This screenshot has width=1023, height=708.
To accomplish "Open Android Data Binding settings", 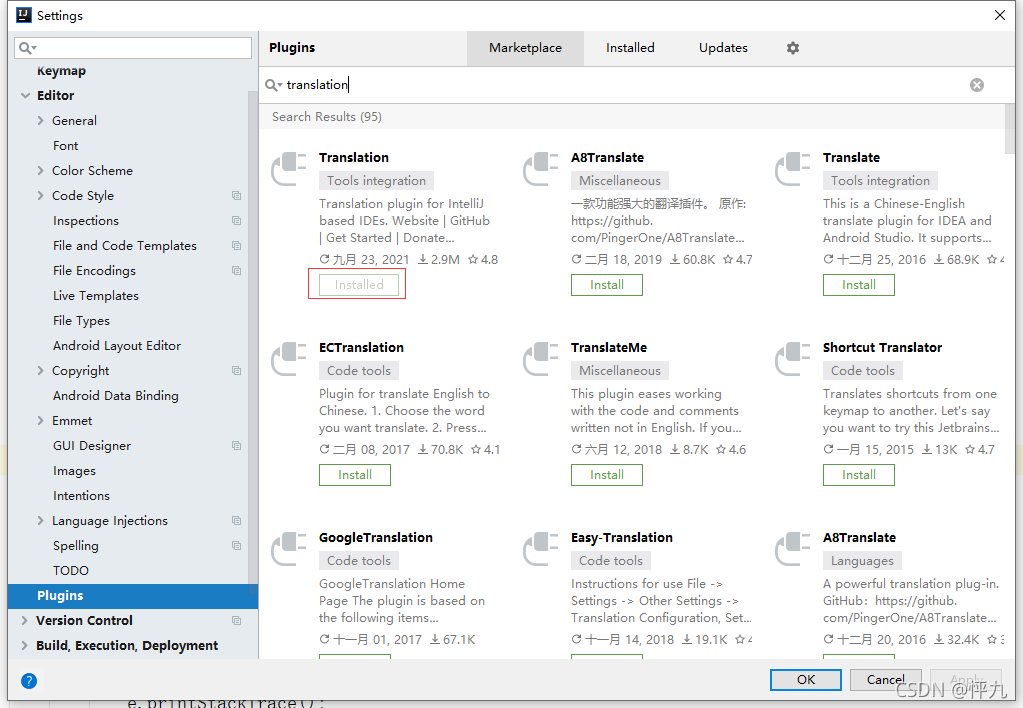I will pos(115,396).
